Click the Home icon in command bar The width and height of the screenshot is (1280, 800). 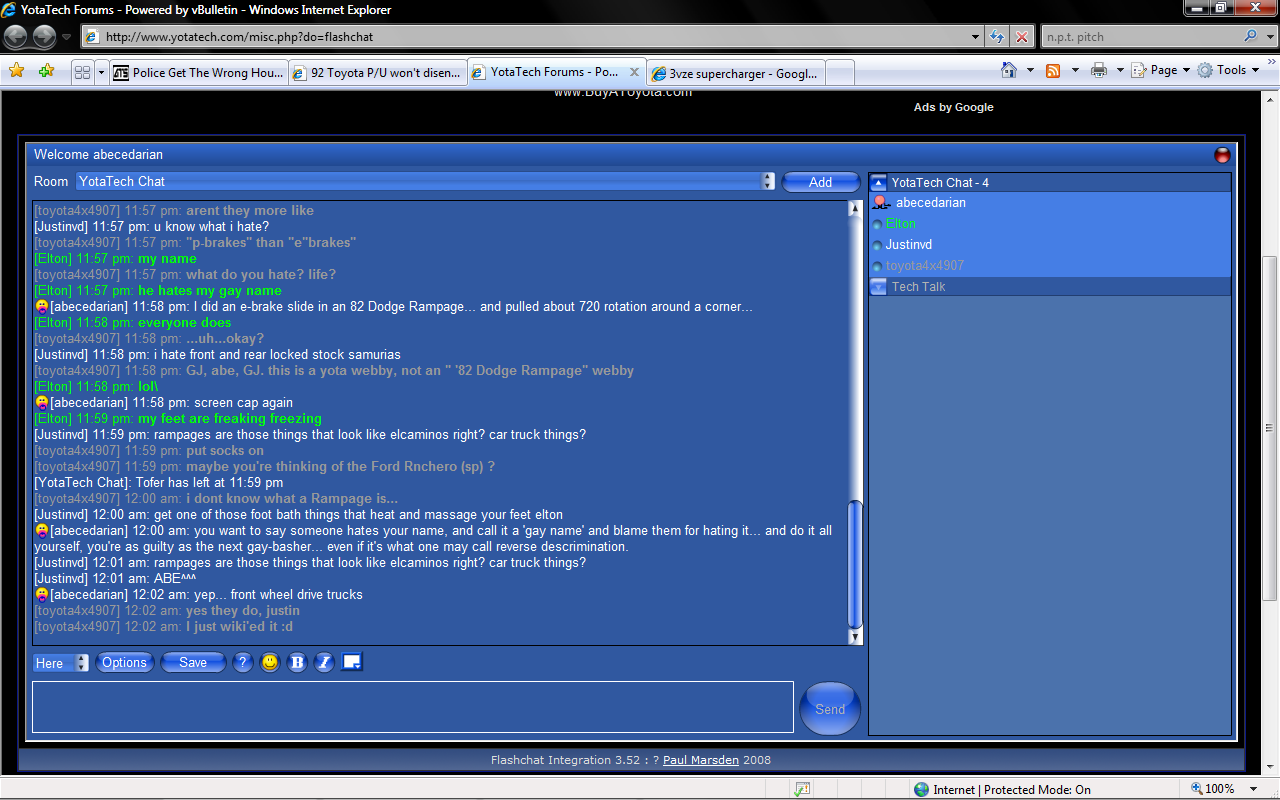tap(1009, 70)
